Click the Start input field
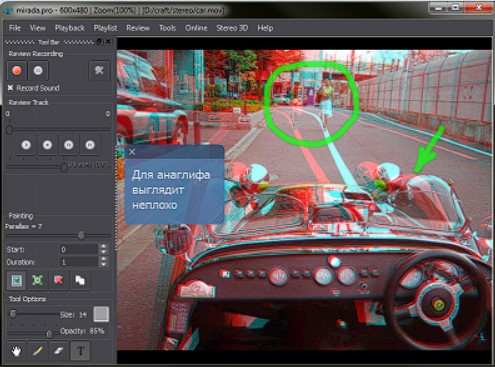The width and height of the screenshot is (495, 367). point(79,249)
